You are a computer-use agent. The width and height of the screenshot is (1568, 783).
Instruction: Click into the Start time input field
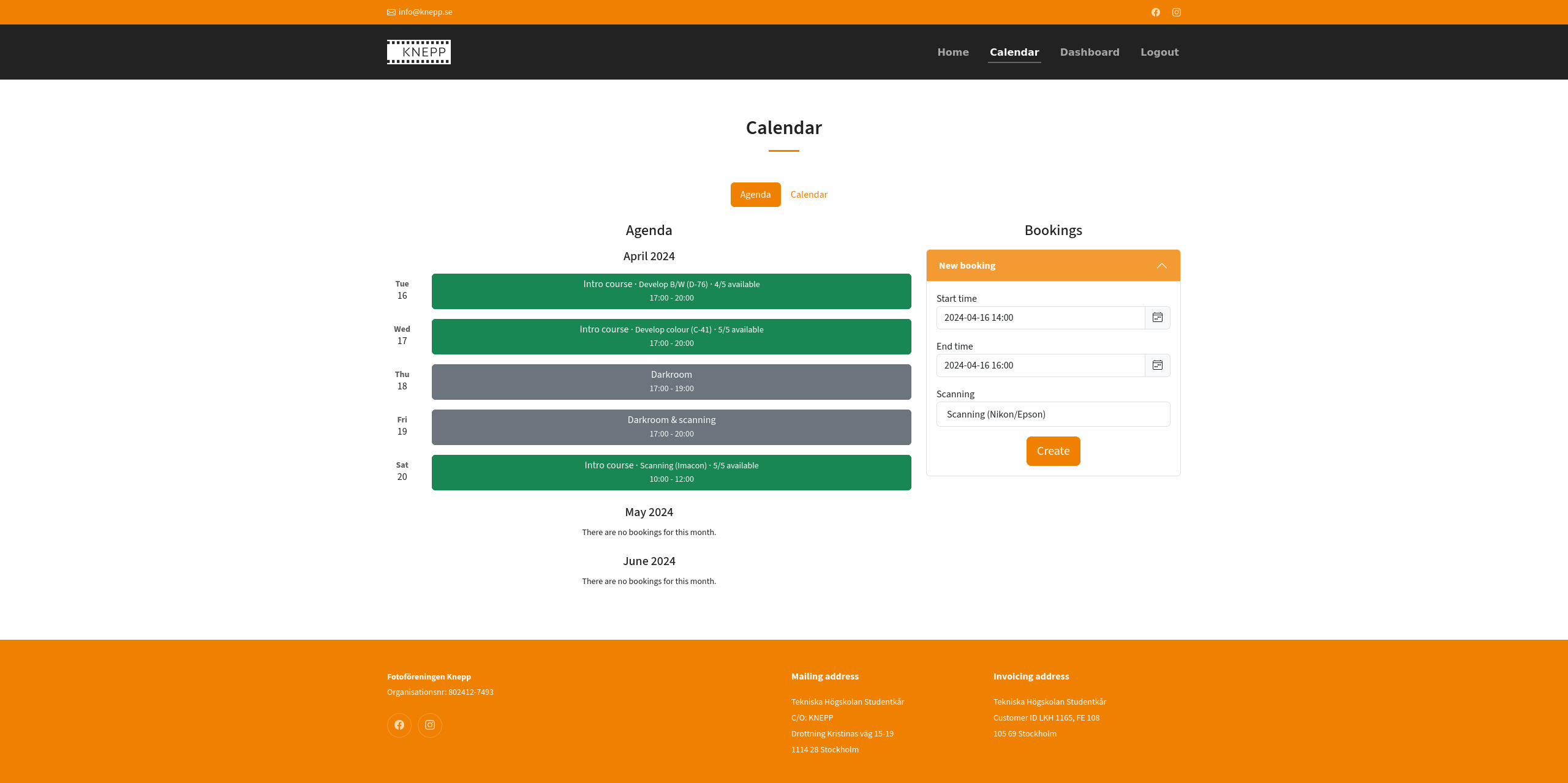click(x=1040, y=318)
